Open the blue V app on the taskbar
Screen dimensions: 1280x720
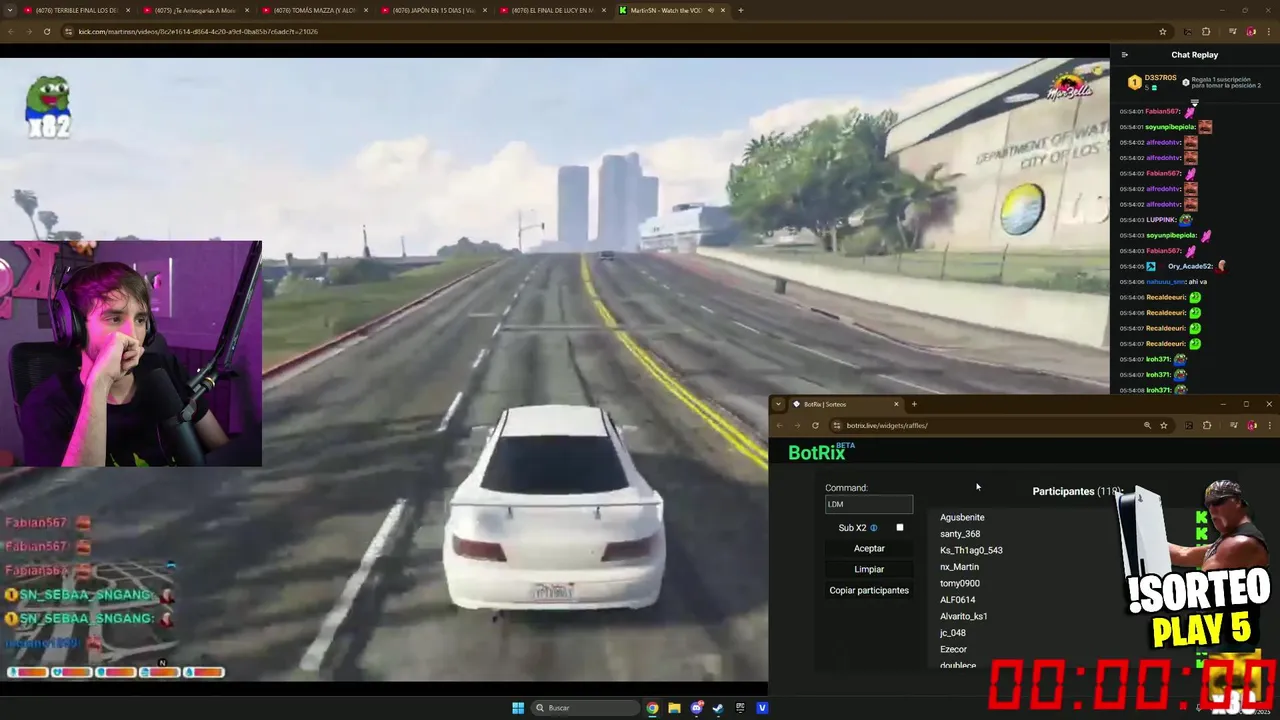pos(762,708)
